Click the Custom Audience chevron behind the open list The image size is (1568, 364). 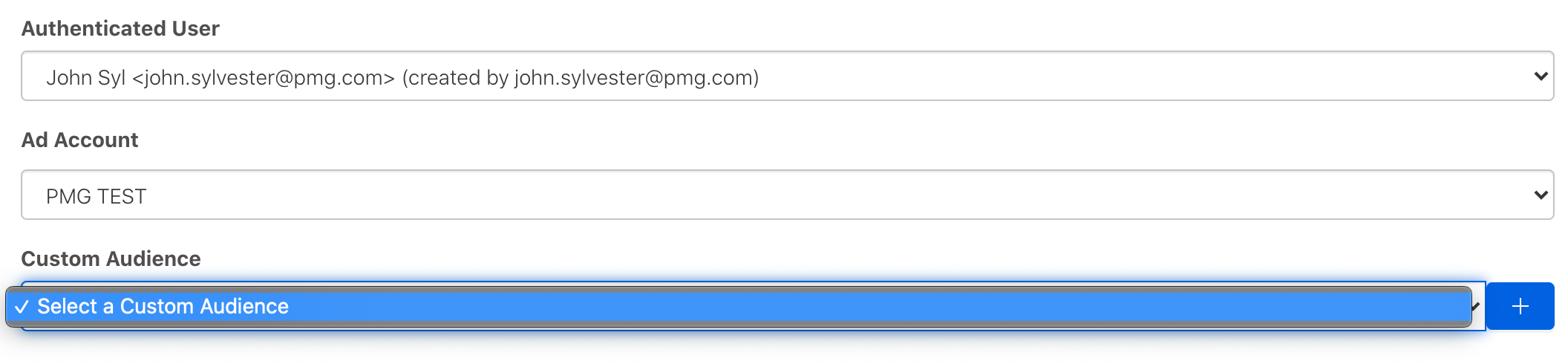(1477, 306)
